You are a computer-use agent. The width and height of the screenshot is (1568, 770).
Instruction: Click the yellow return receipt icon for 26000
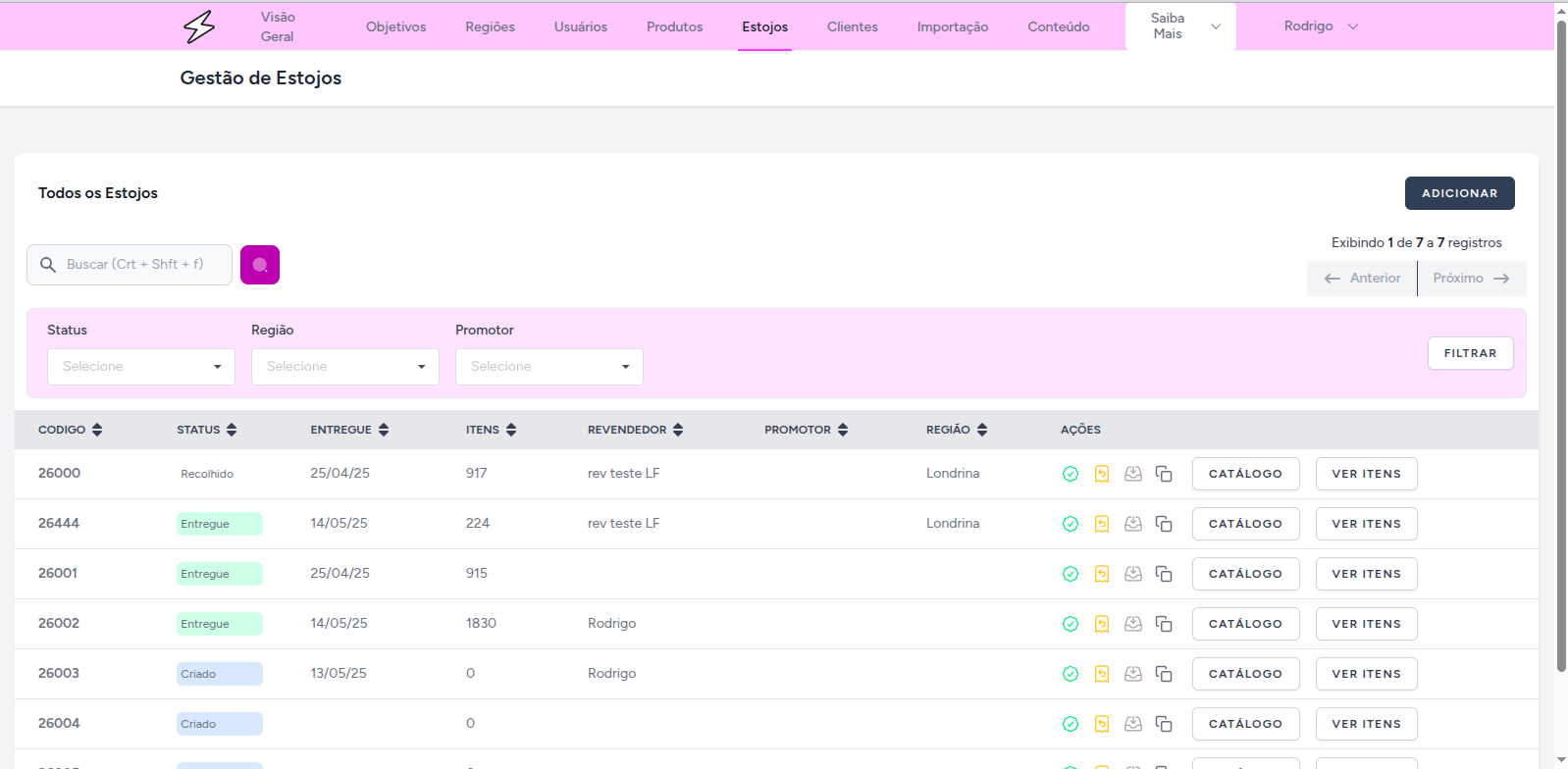click(1102, 474)
